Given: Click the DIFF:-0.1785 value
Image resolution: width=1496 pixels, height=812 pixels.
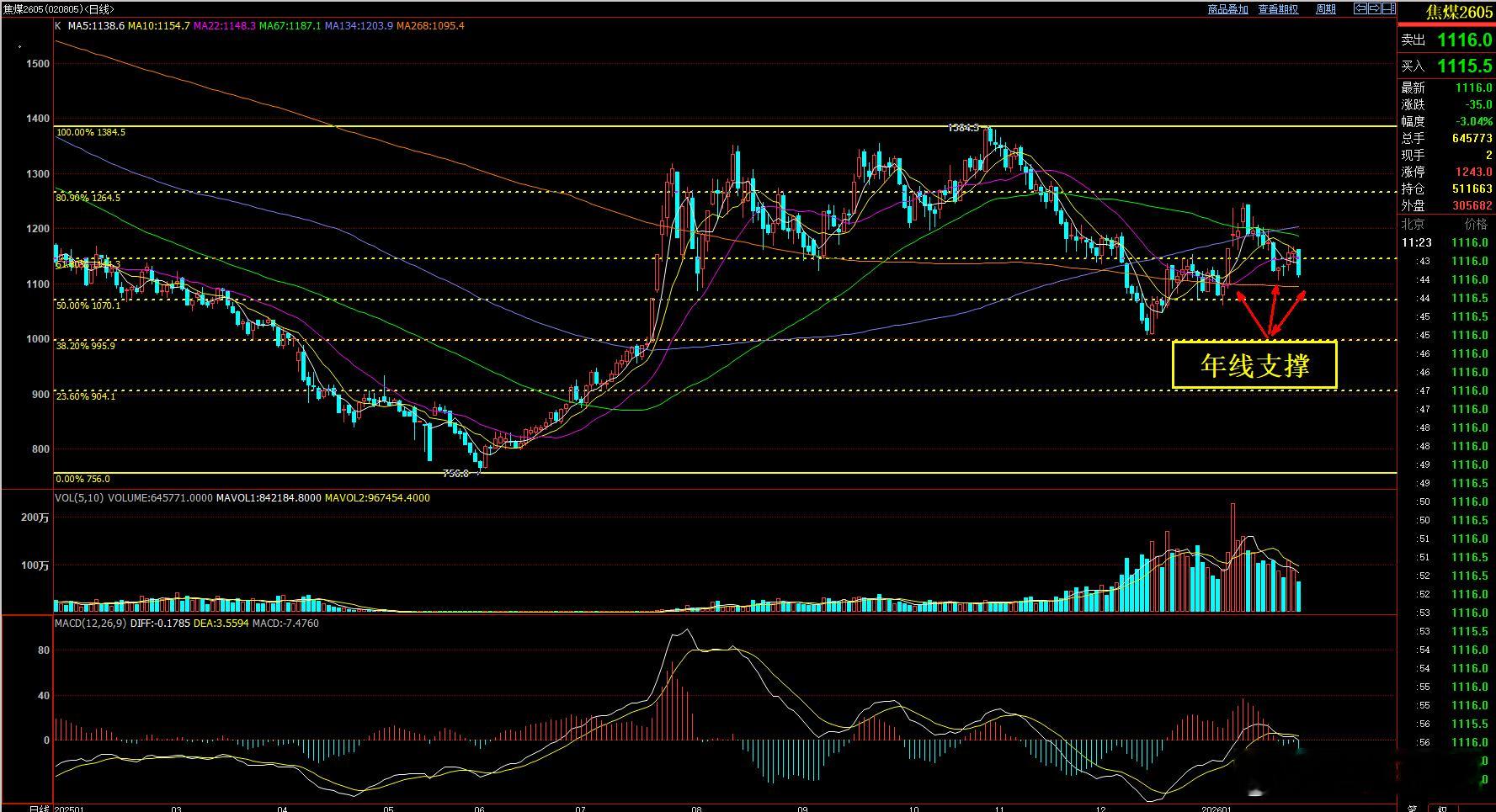Looking at the screenshot, I should 160,624.
